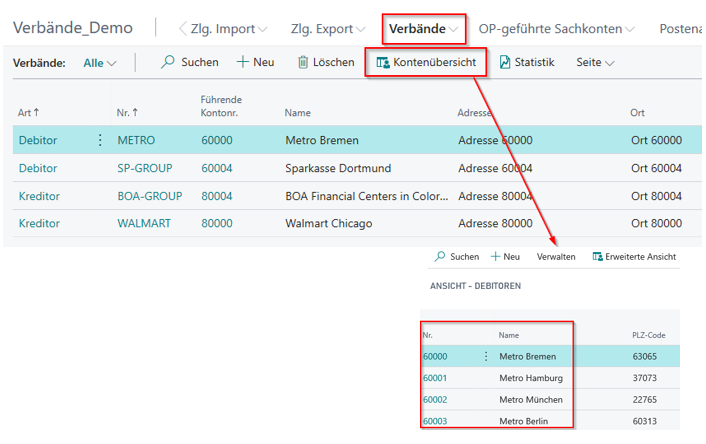Image resolution: width=706 pixels, height=444 pixels.
Task: Click the Adresse 80000 cell
Action: [495, 223]
